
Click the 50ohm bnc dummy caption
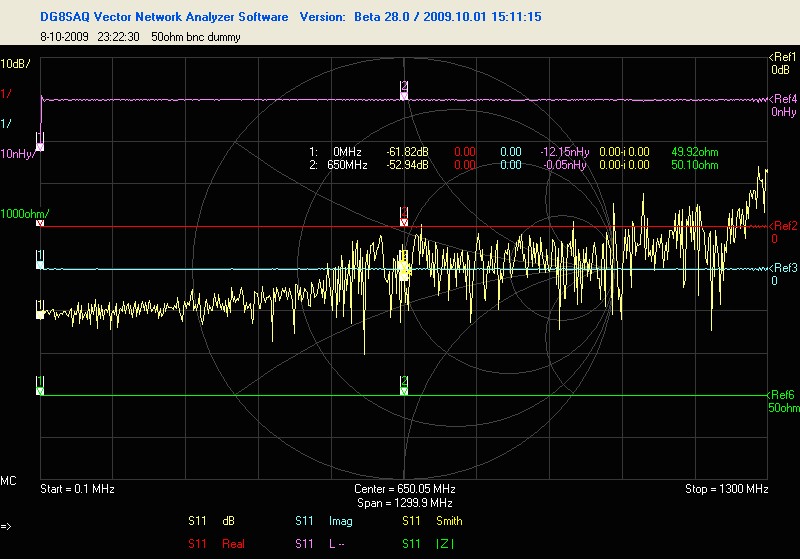196,37
